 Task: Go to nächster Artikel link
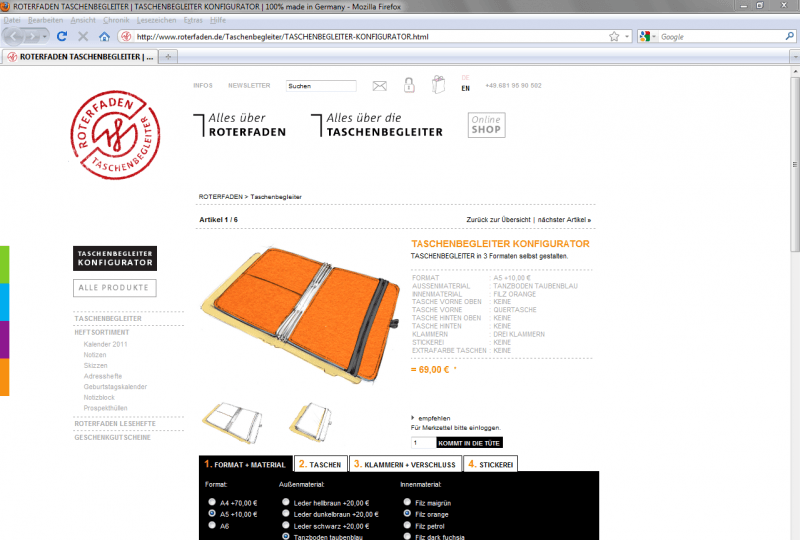(564, 219)
